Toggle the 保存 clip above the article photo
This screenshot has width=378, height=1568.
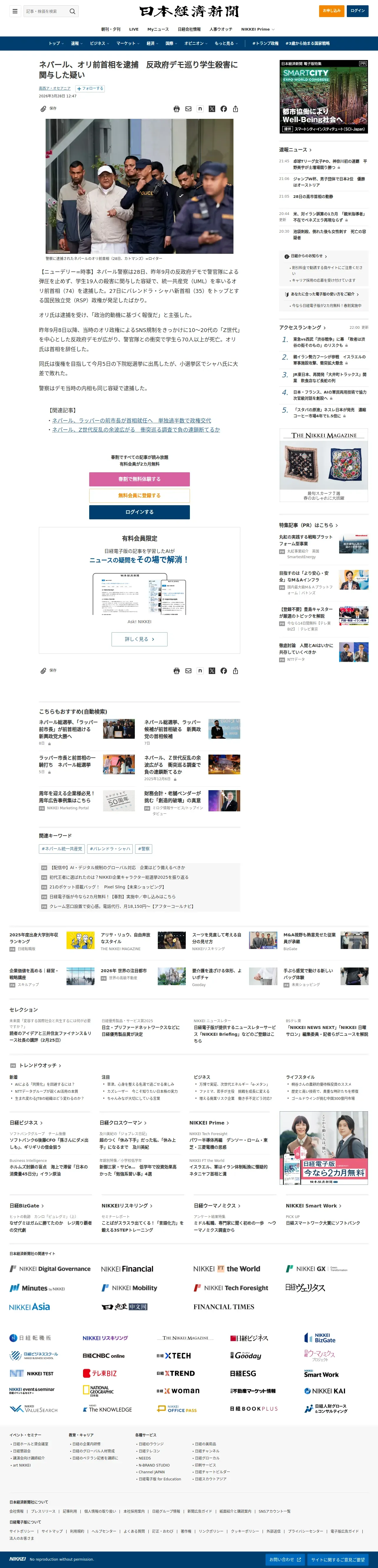[48, 108]
